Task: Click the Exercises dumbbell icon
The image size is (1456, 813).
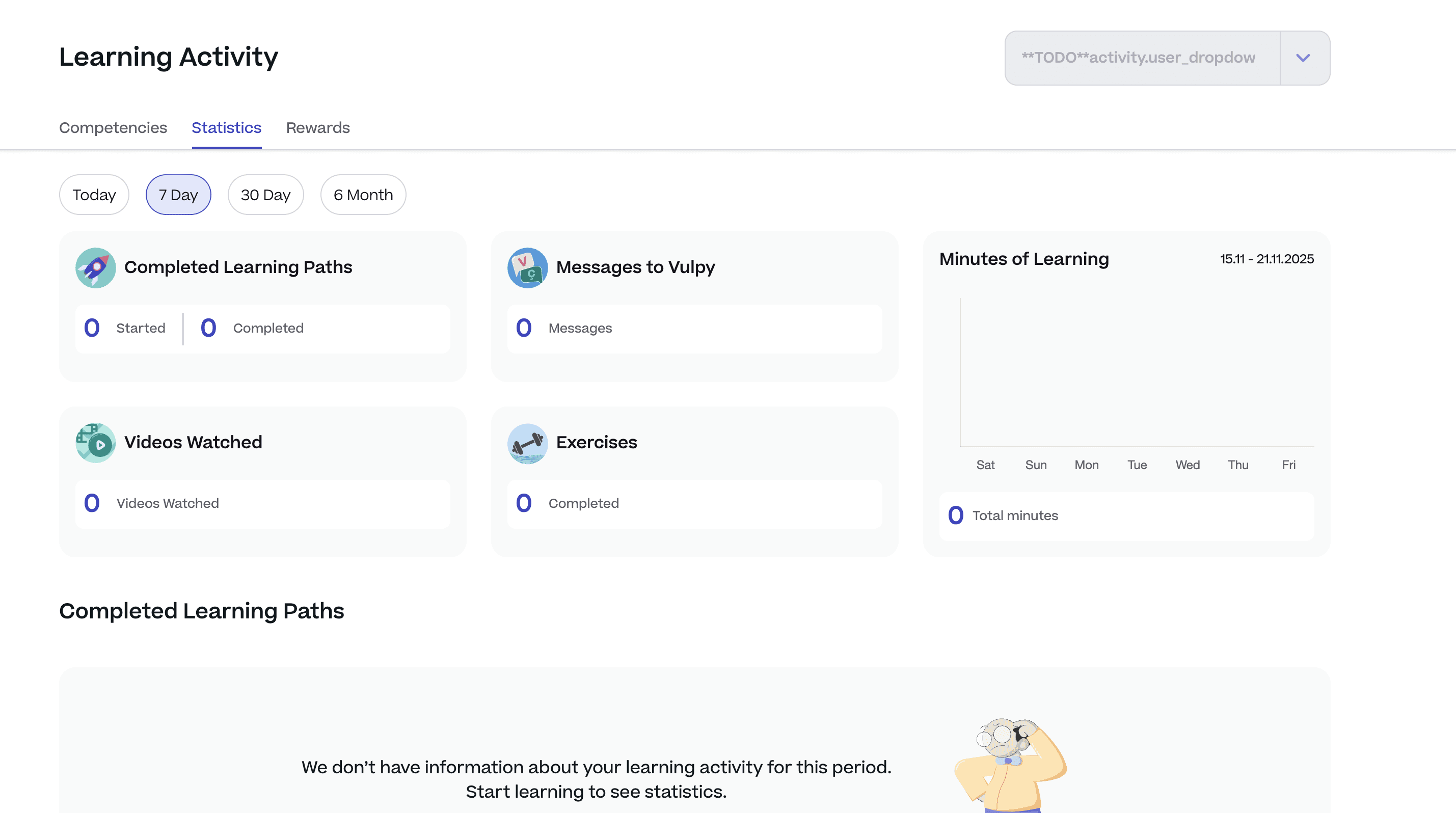Action: tap(527, 443)
